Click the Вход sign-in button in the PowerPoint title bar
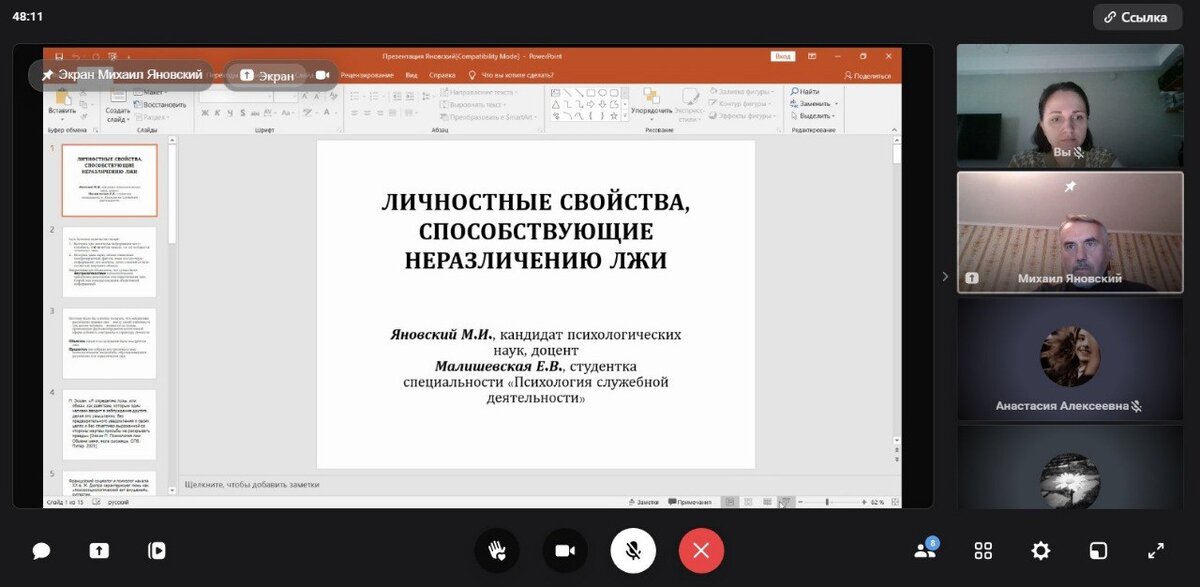 tap(782, 56)
